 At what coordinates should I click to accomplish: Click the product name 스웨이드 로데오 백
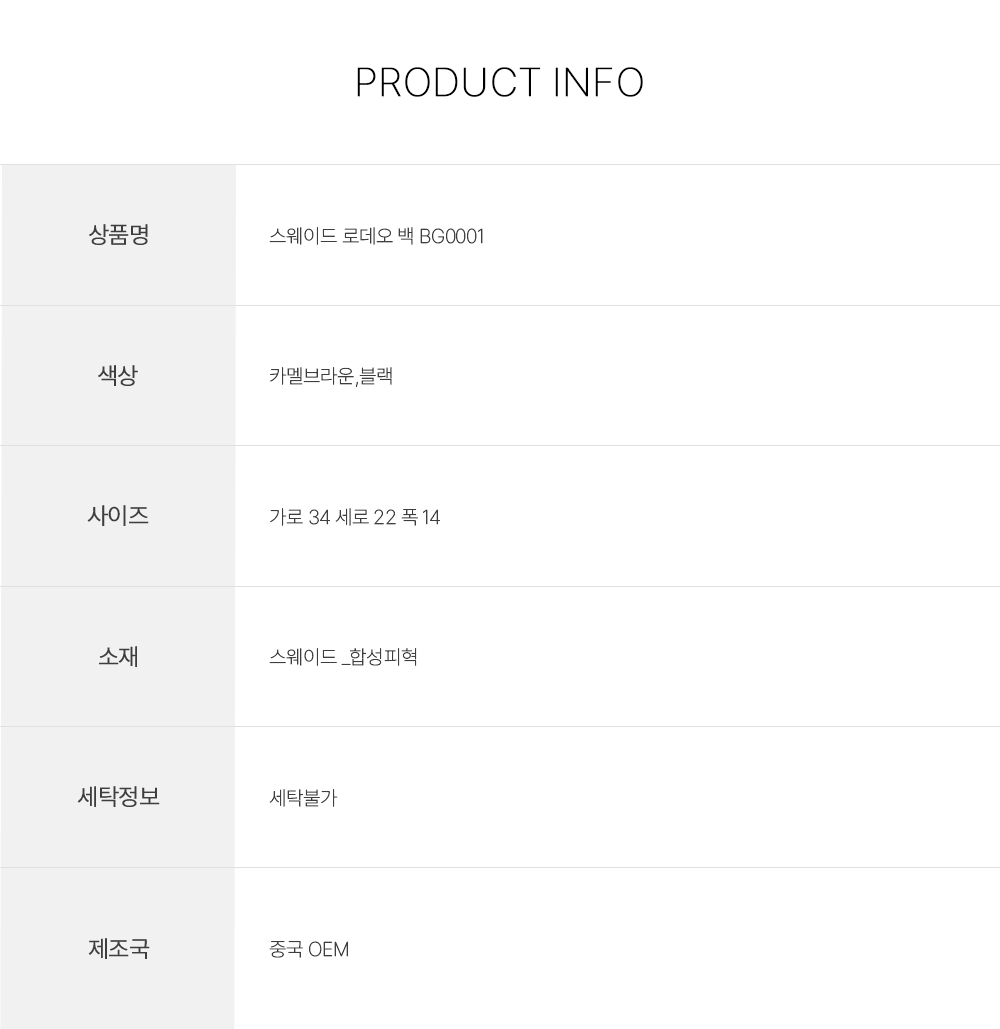(341, 237)
